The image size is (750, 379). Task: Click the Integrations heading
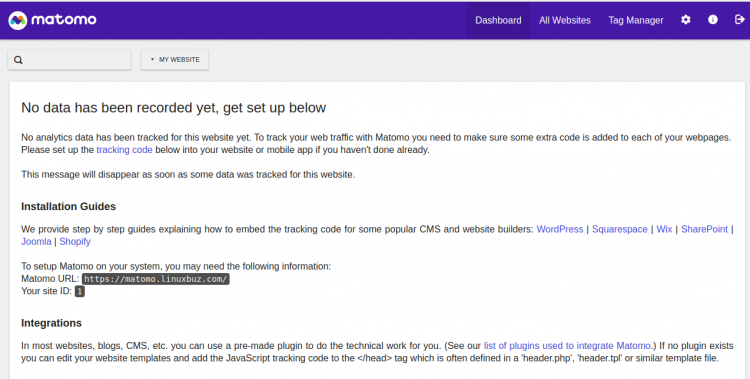pyautogui.click(x=51, y=323)
